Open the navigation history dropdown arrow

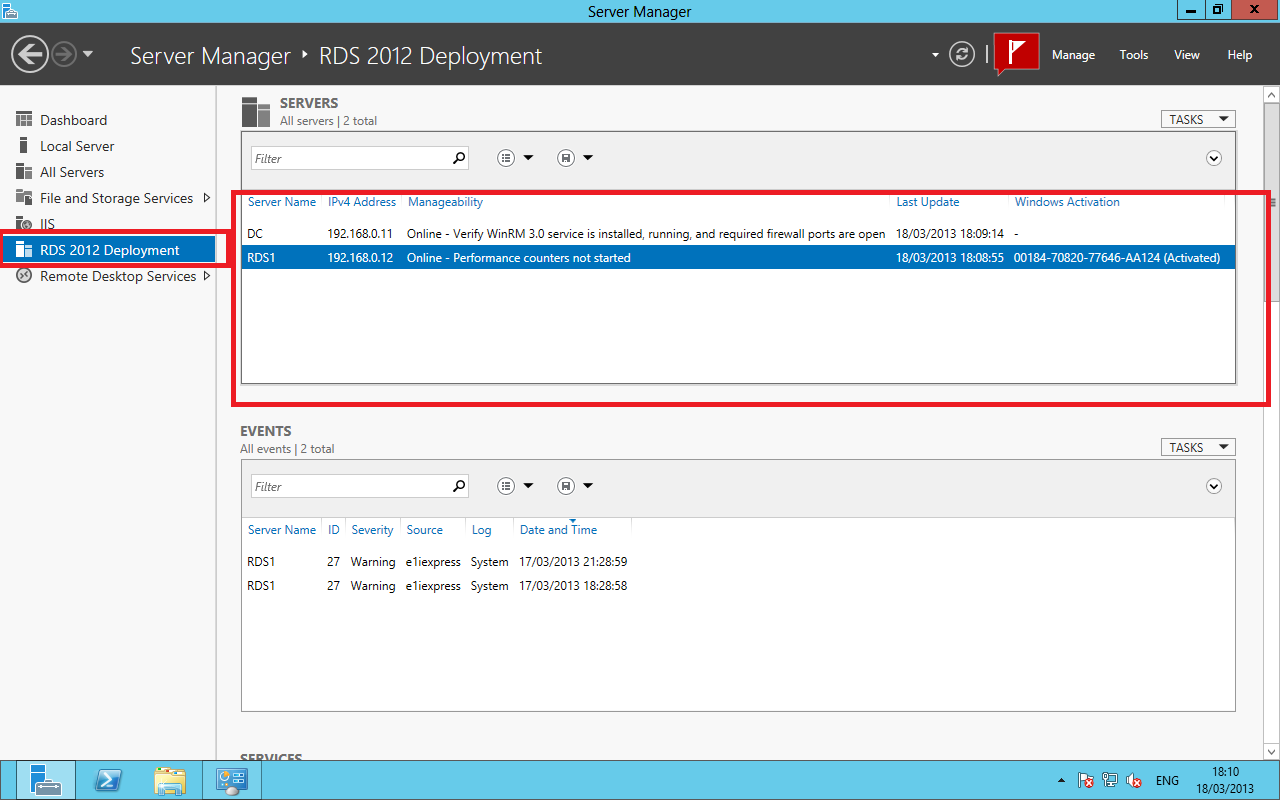pos(88,54)
